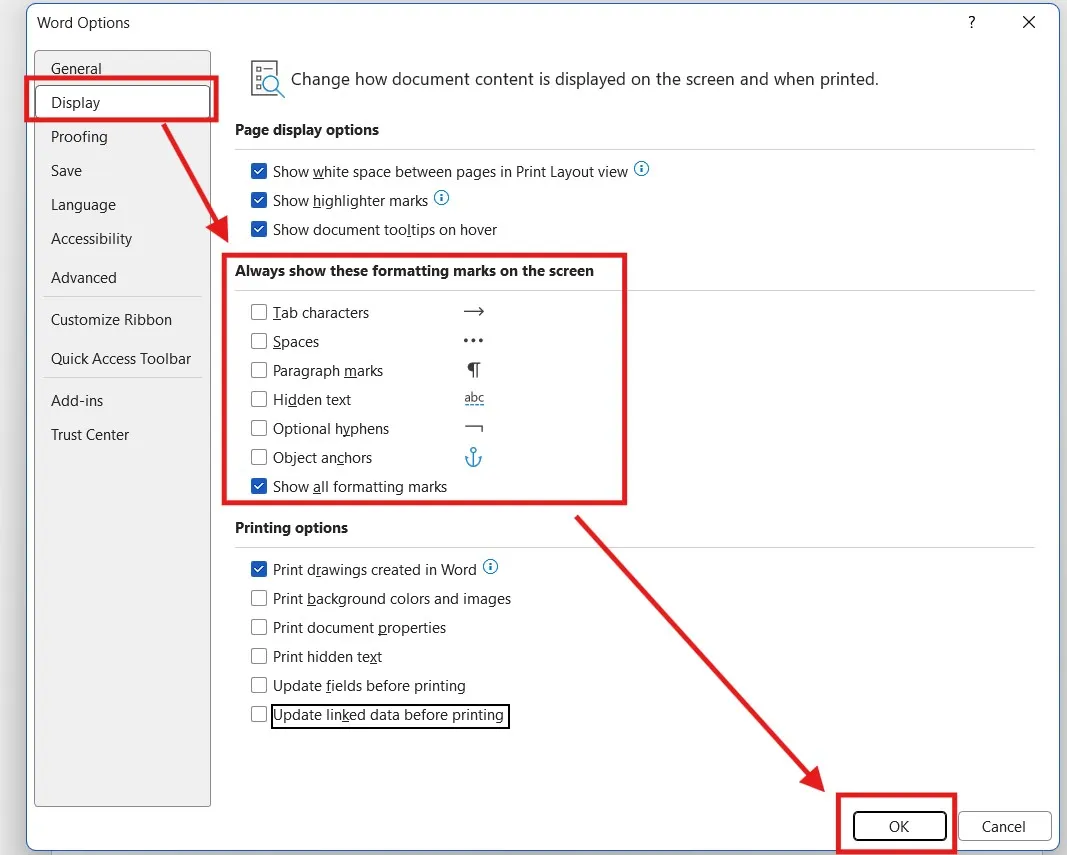The height and width of the screenshot is (855, 1067).
Task: Open the Trust Center category
Action: click(x=122, y=434)
